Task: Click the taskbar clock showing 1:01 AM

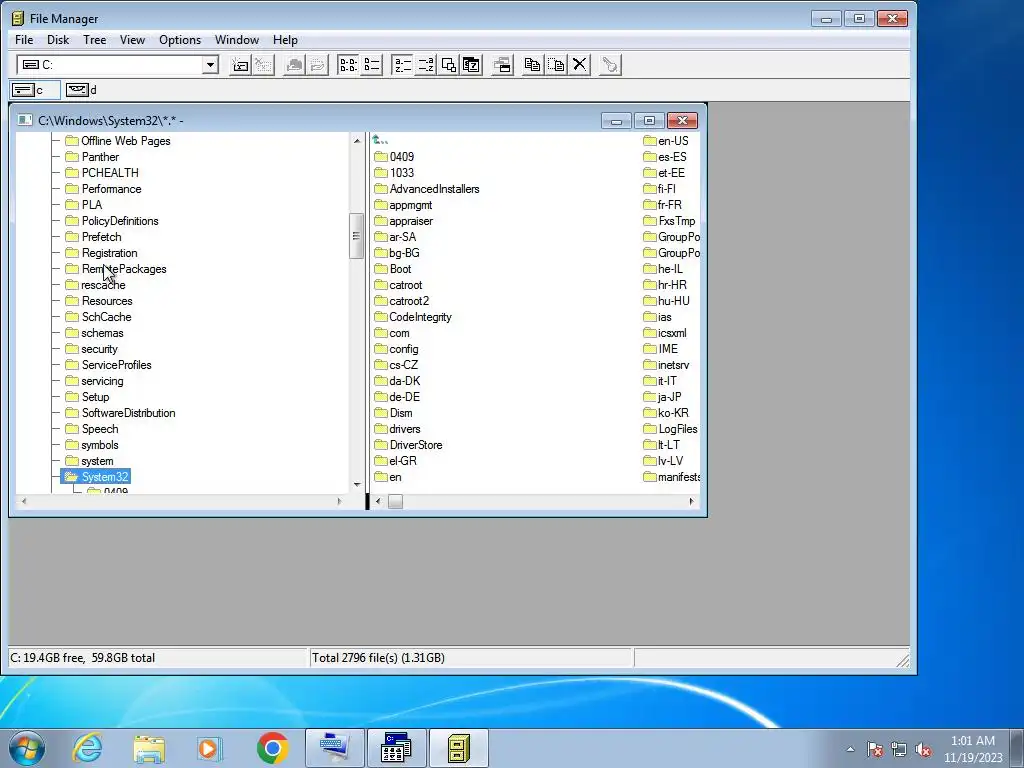Action: [972, 748]
